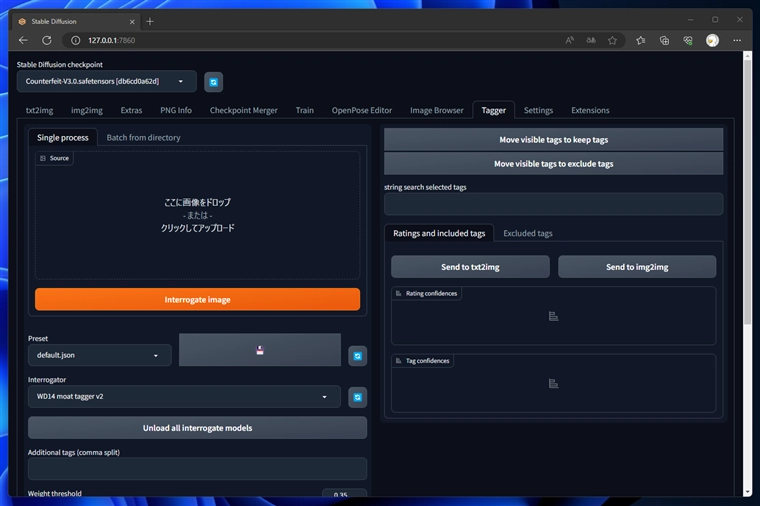This screenshot has height=506, width=760.
Task: Click the Send to img2img button
Action: [x=637, y=267]
